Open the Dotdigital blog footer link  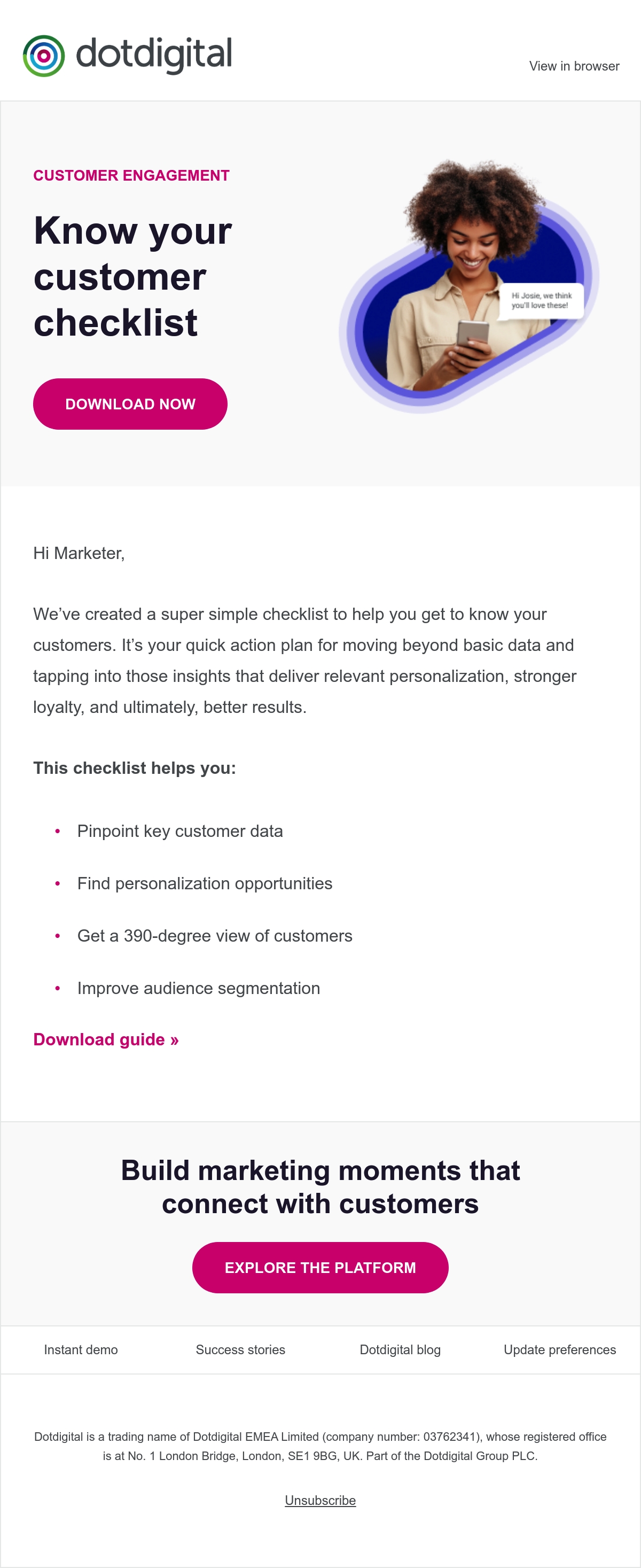[x=400, y=1350]
